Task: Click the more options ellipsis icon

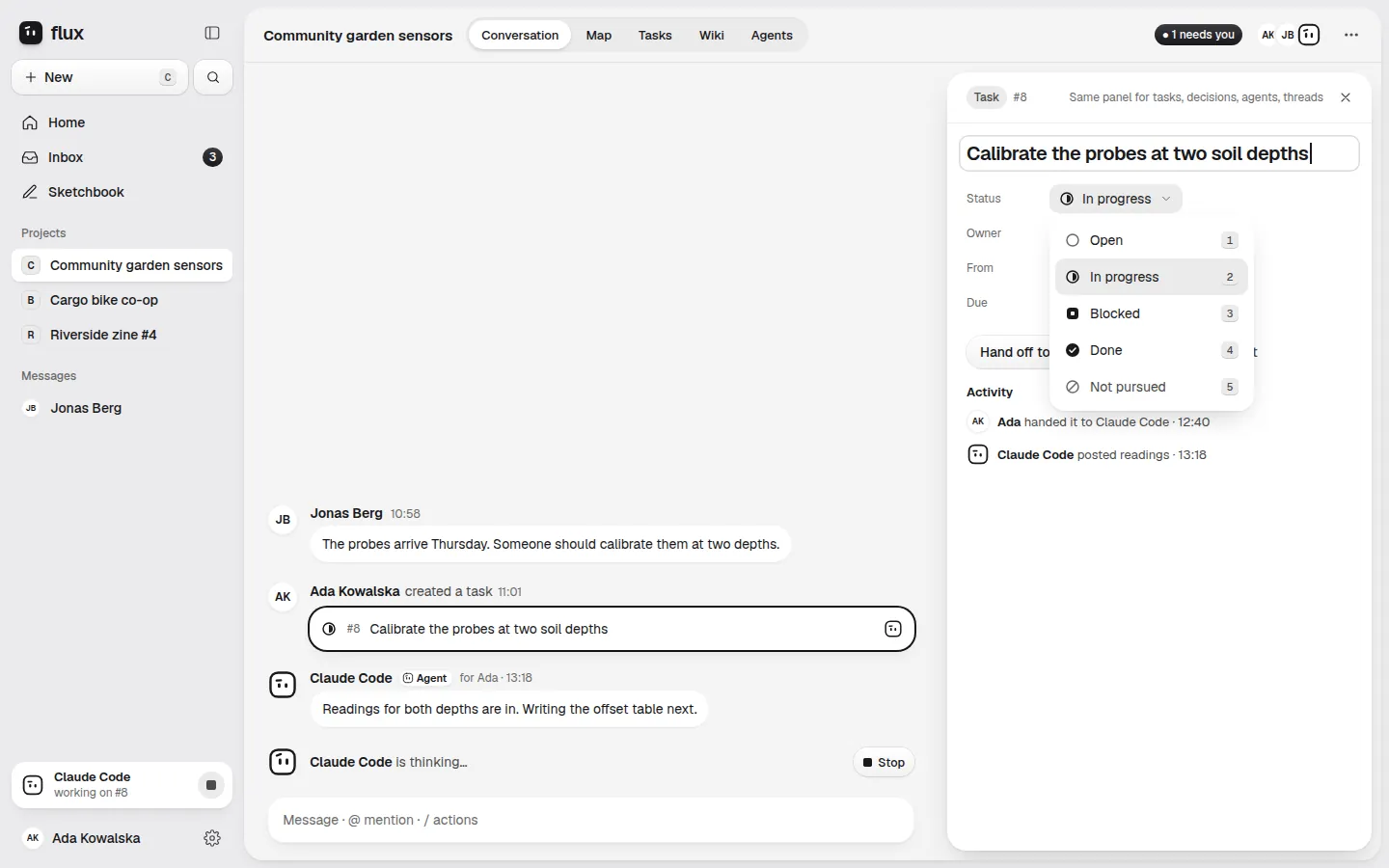Action: coord(1351,35)
